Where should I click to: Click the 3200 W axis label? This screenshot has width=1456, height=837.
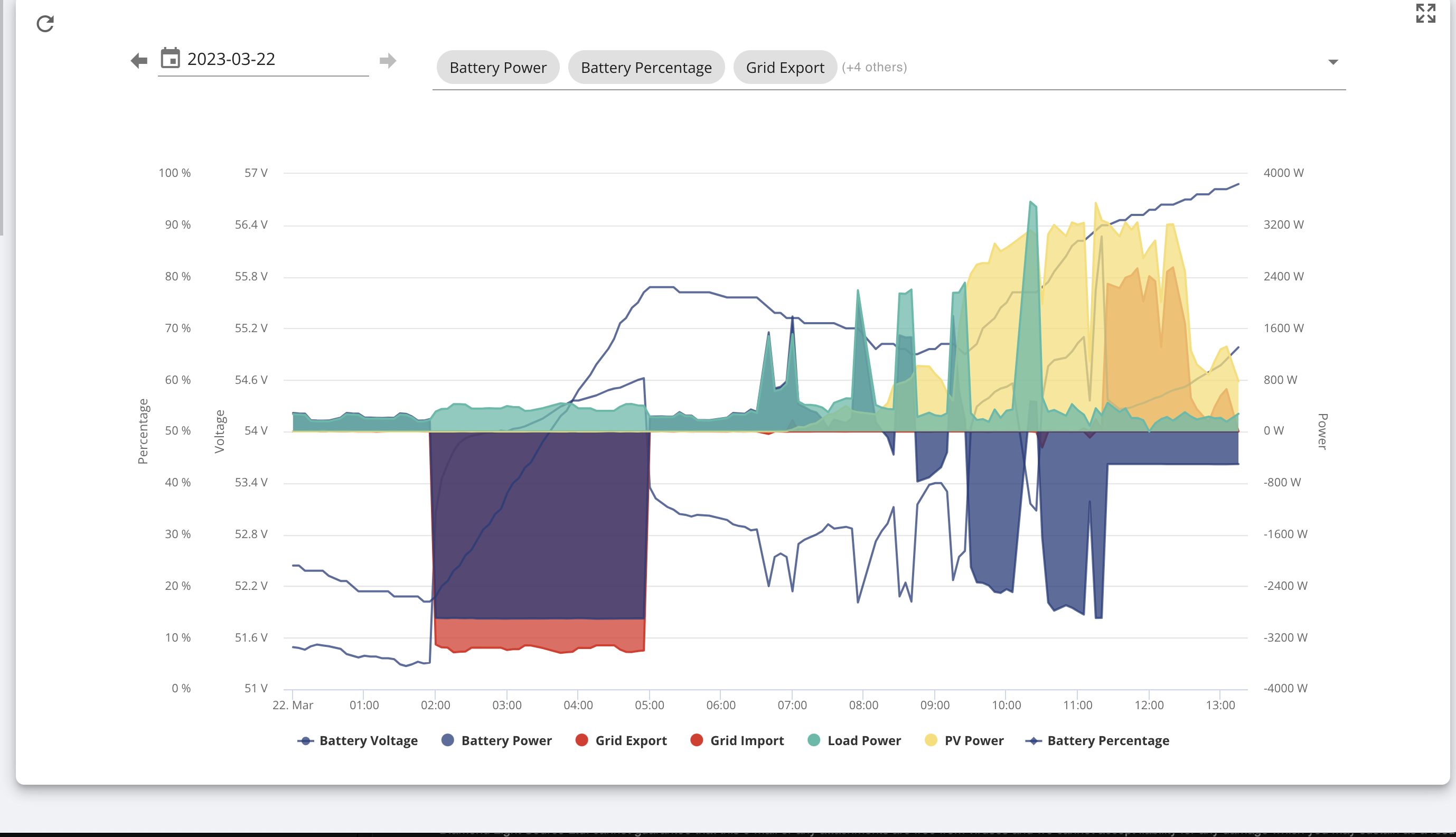click(1283, 225)
